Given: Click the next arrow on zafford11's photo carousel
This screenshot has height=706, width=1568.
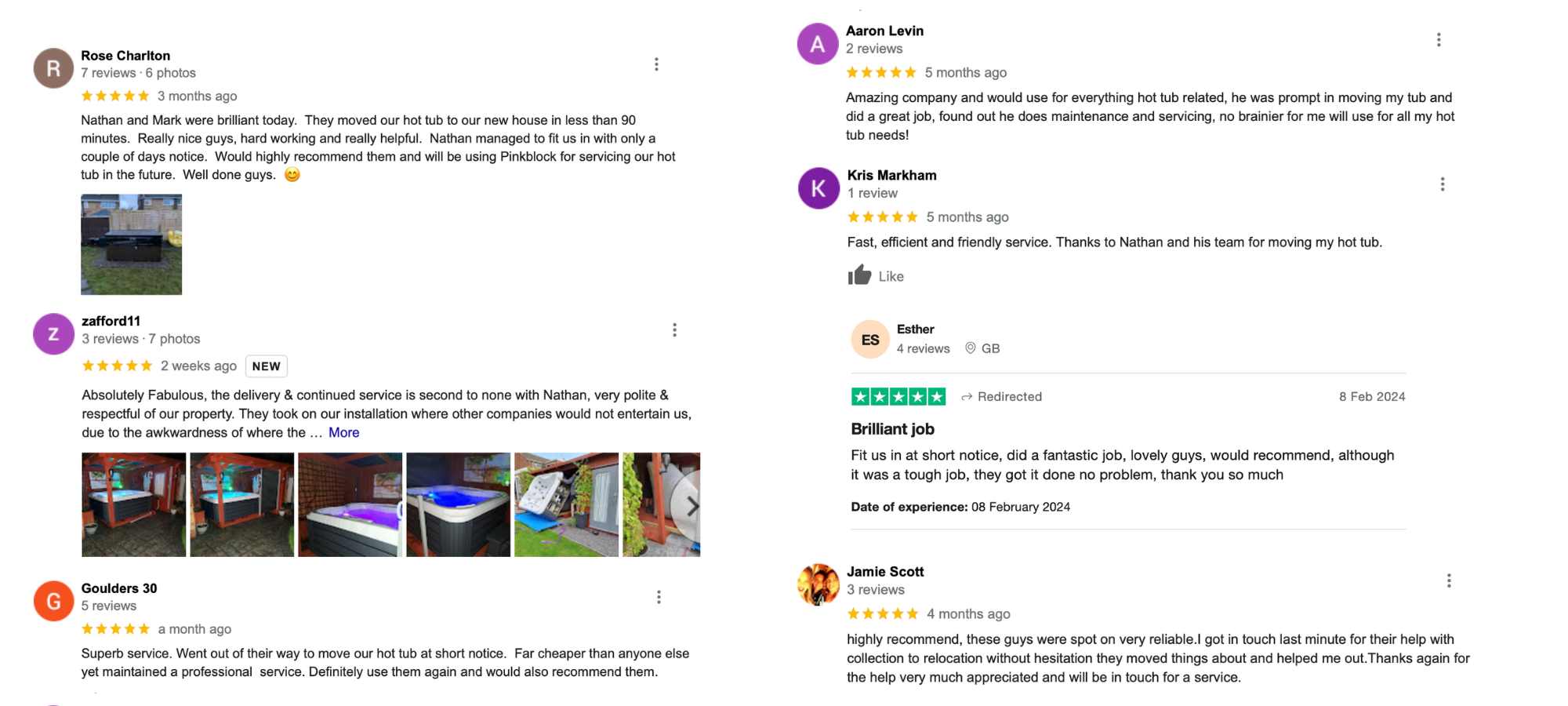Looking at the screenshot, I should click(691, 506).
